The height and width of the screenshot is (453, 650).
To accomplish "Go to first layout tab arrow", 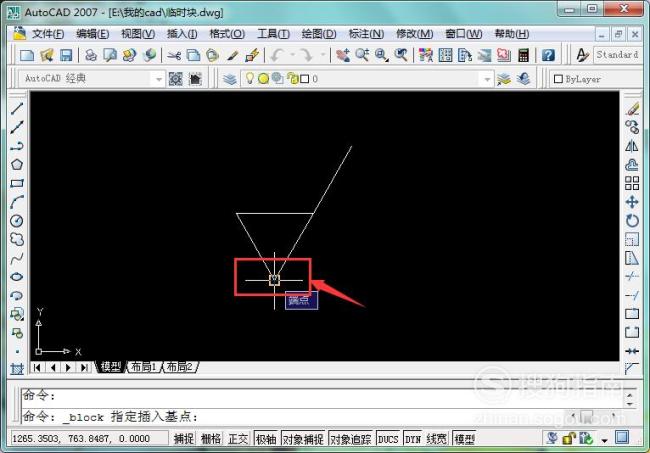I will (37, 367).
